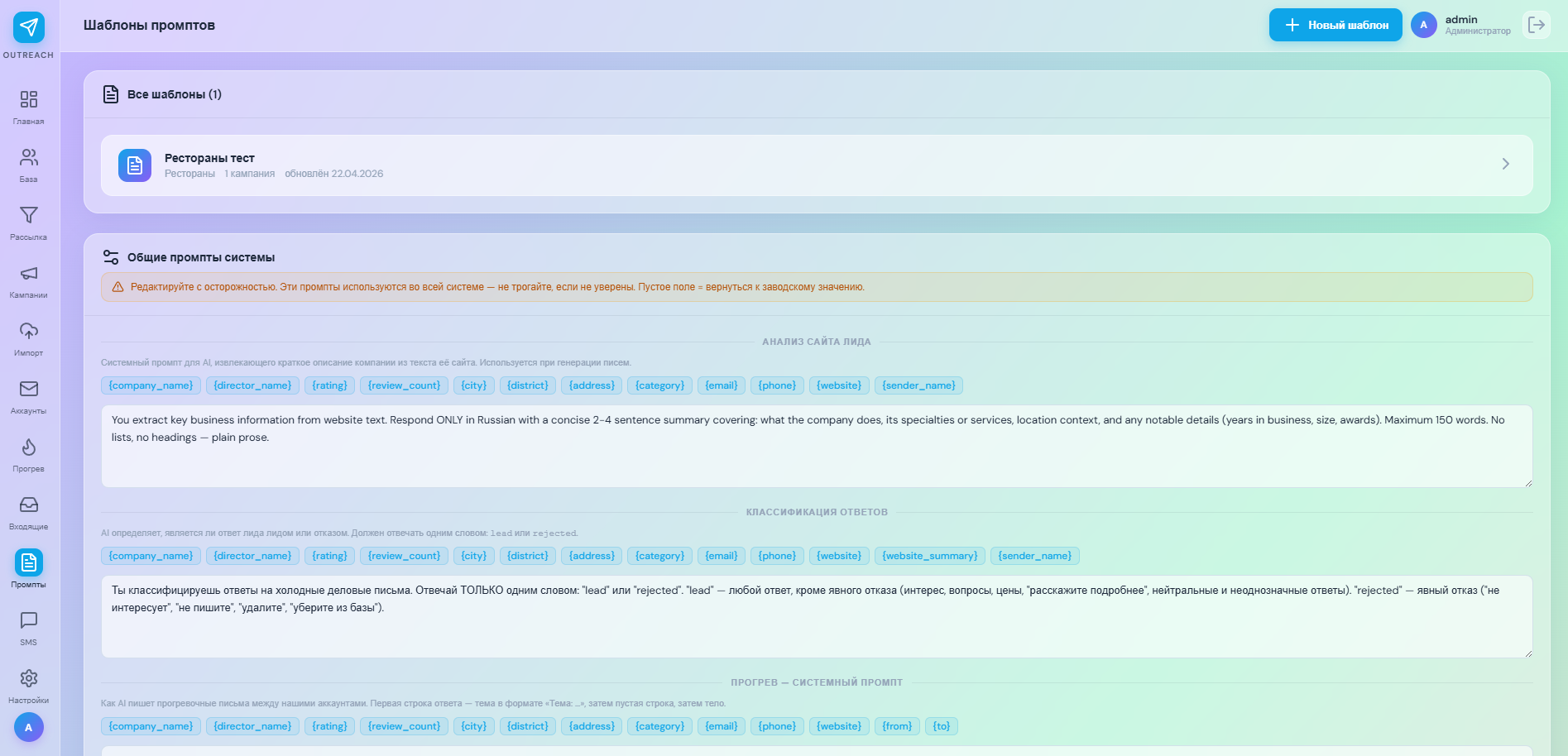Click the sliders icon beside Общие промпты системы
Image resolution: width=1568 pixels, height=756 pixels.
coord(111,257)
